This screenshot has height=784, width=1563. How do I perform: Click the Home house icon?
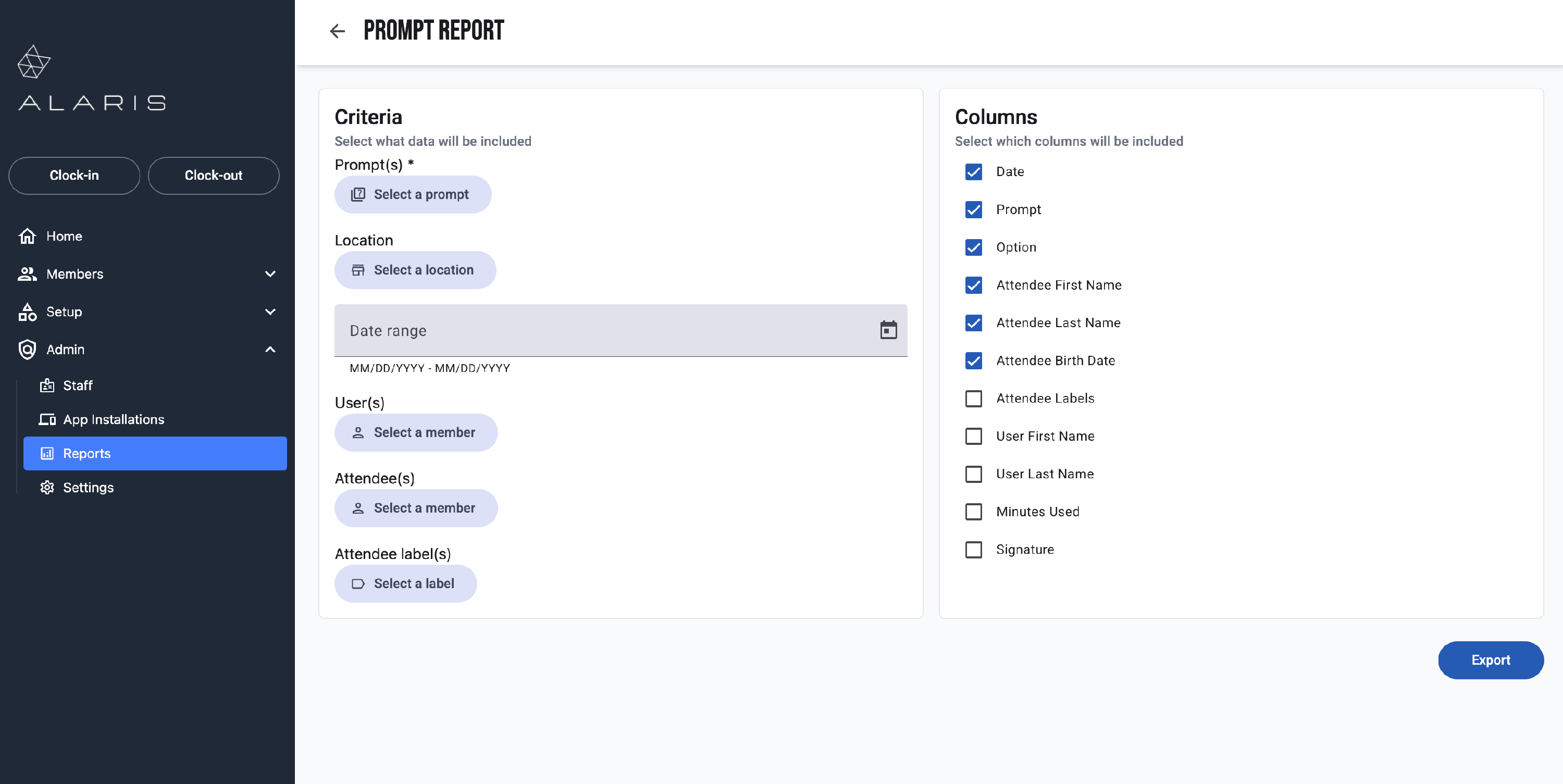(x=27, y=236)
